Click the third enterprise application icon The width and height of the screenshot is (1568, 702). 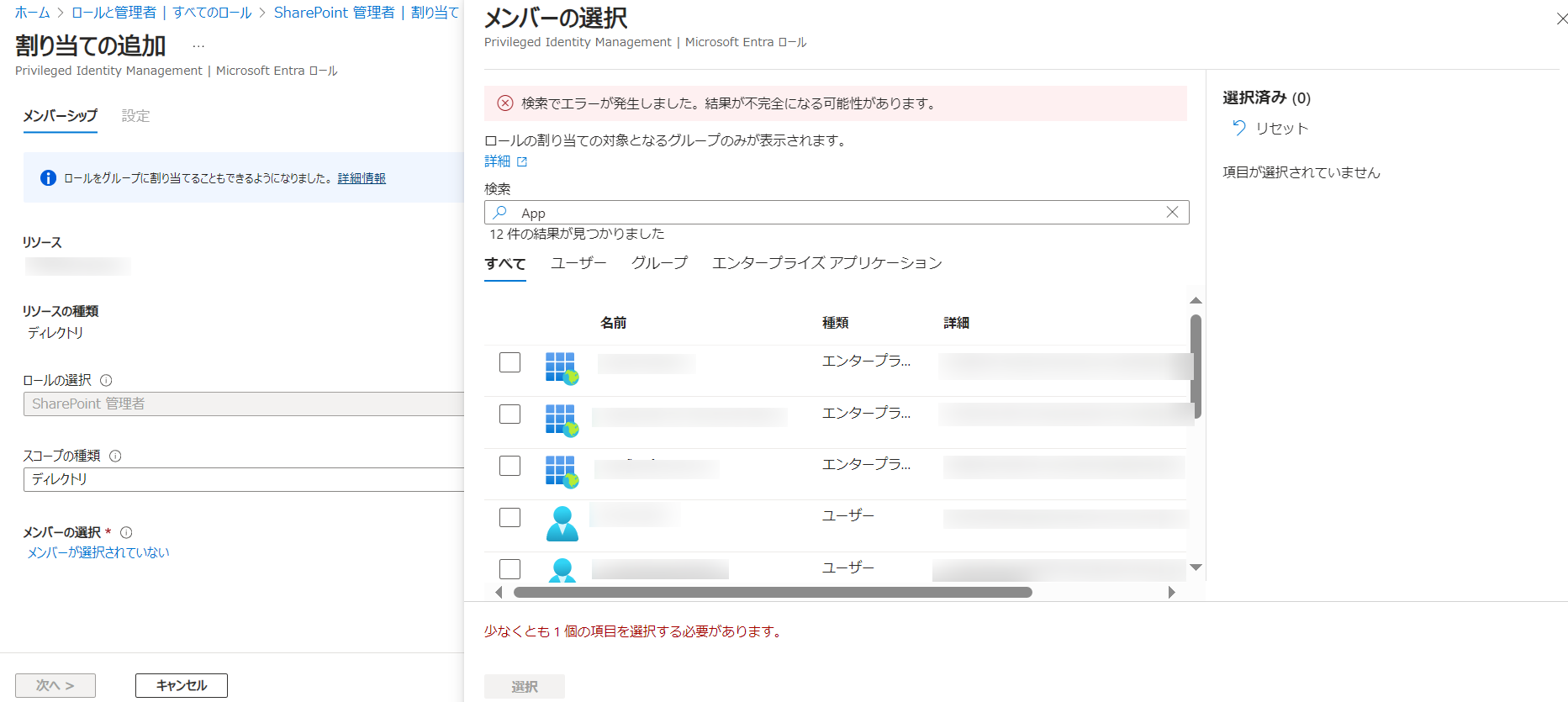562,472
